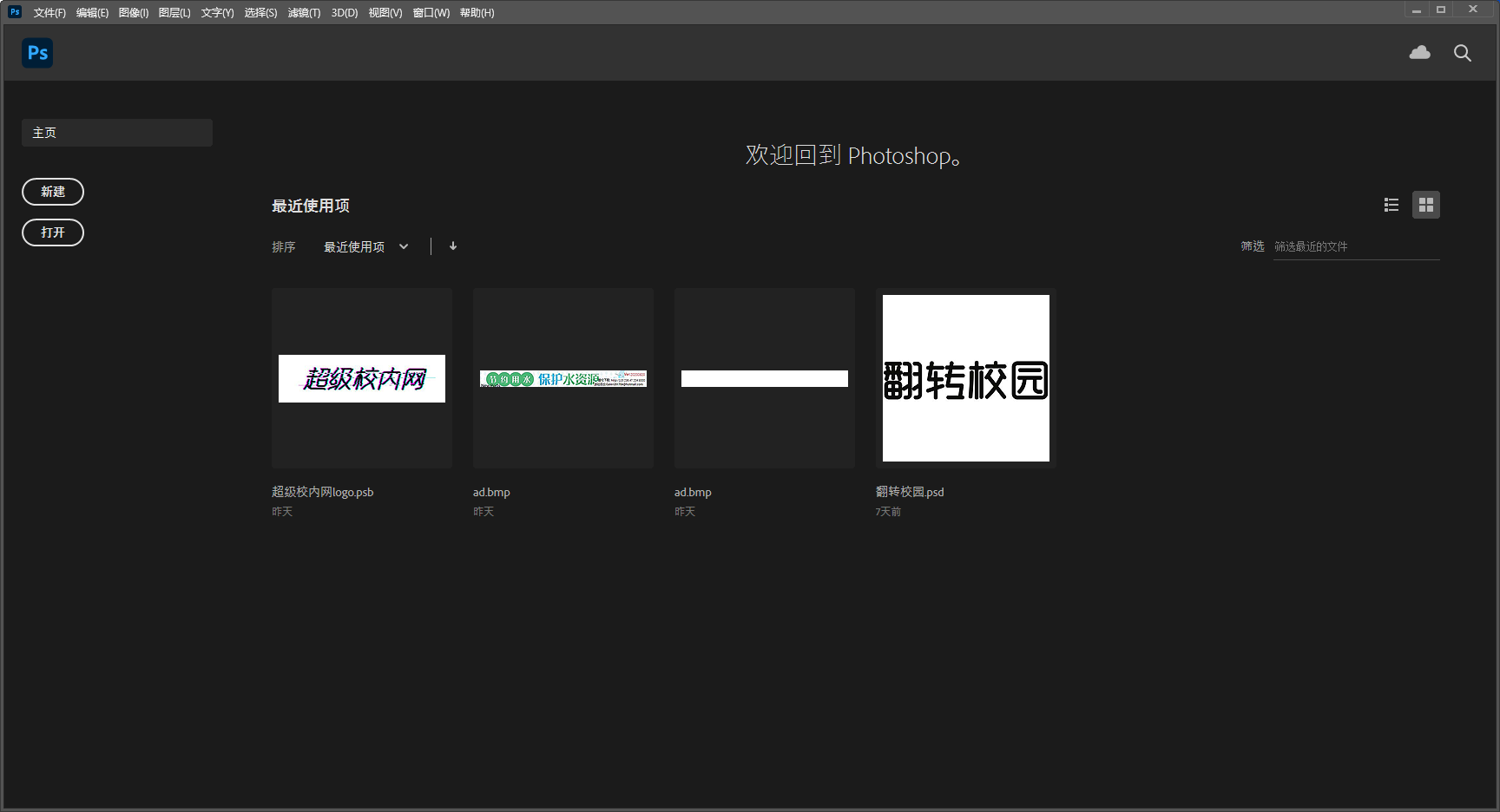Open the green 保护水资源 ad.bmp thumbnail
The image size is (1500, 812).
[x=563, y=378]
